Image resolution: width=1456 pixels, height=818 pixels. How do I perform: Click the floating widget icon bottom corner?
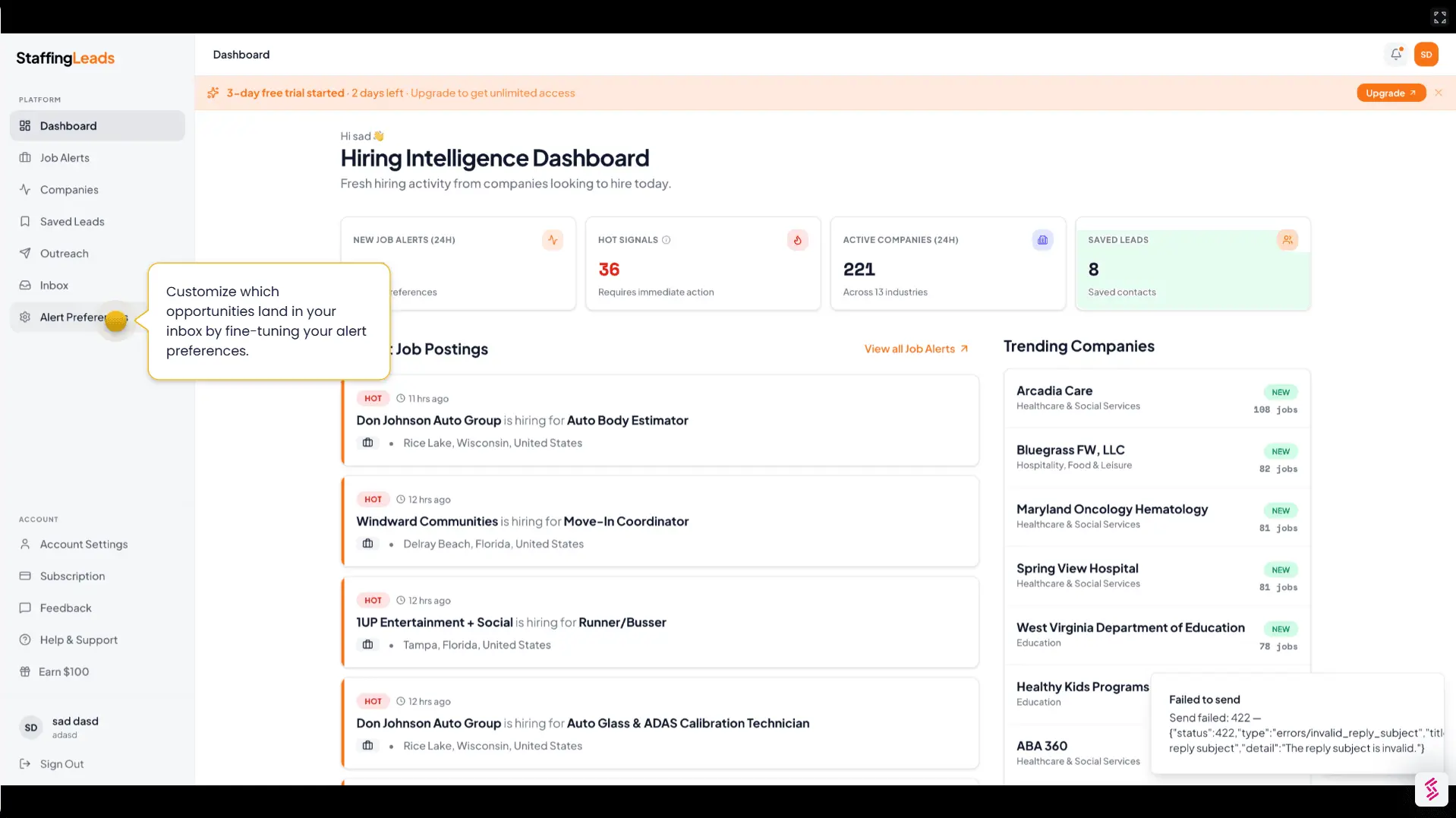(1432, 789)
